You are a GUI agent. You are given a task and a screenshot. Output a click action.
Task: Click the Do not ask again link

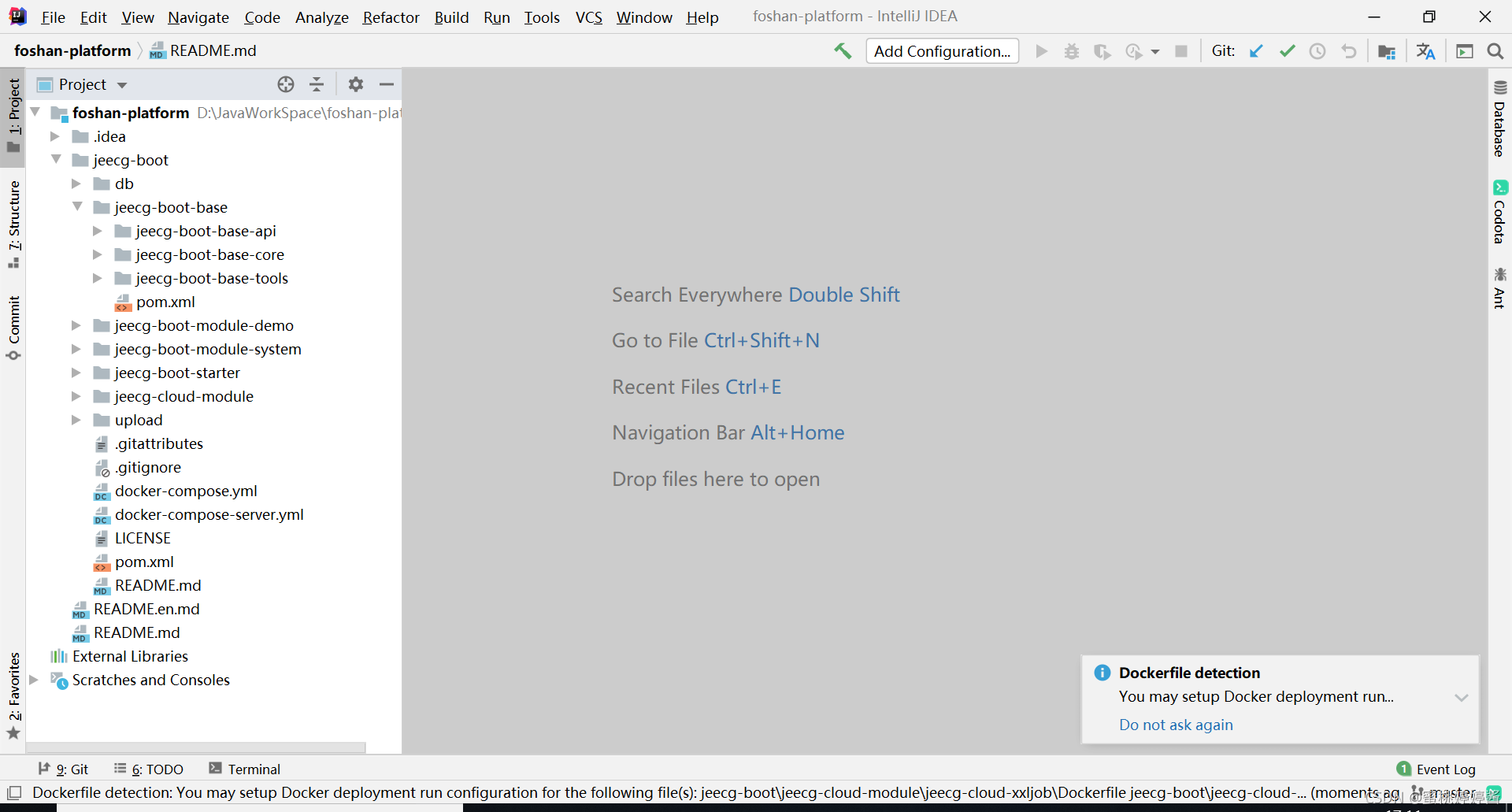pos(1176,725)
